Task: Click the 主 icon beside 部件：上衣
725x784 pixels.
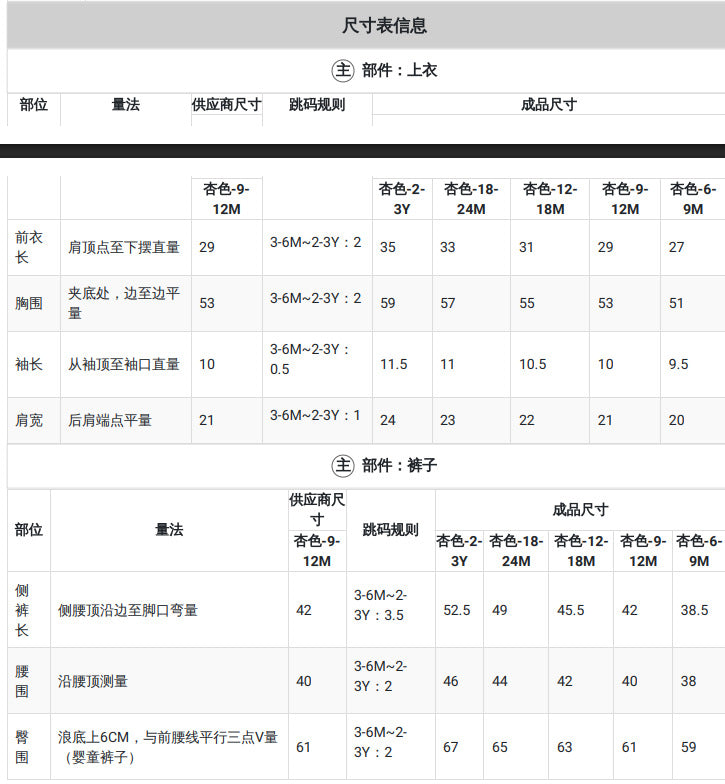Action: [x=343, y=70]
